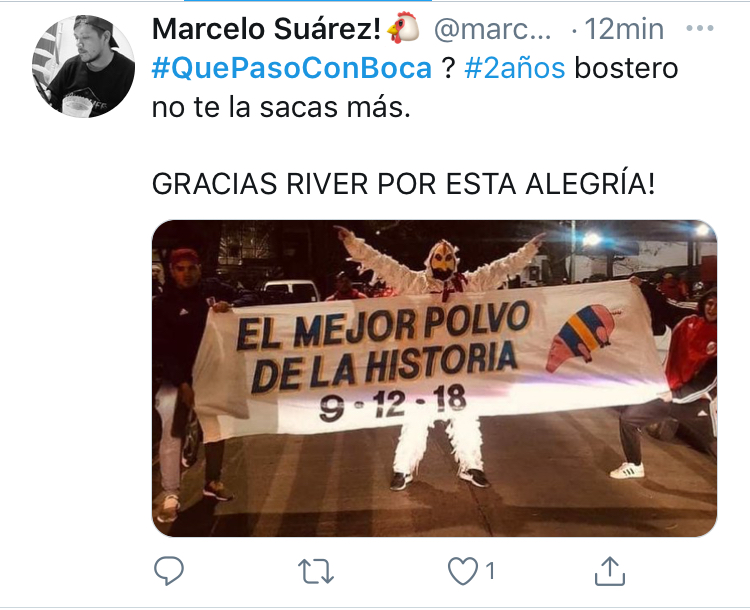Retweet this post using the arrows icon

[316, 571]
